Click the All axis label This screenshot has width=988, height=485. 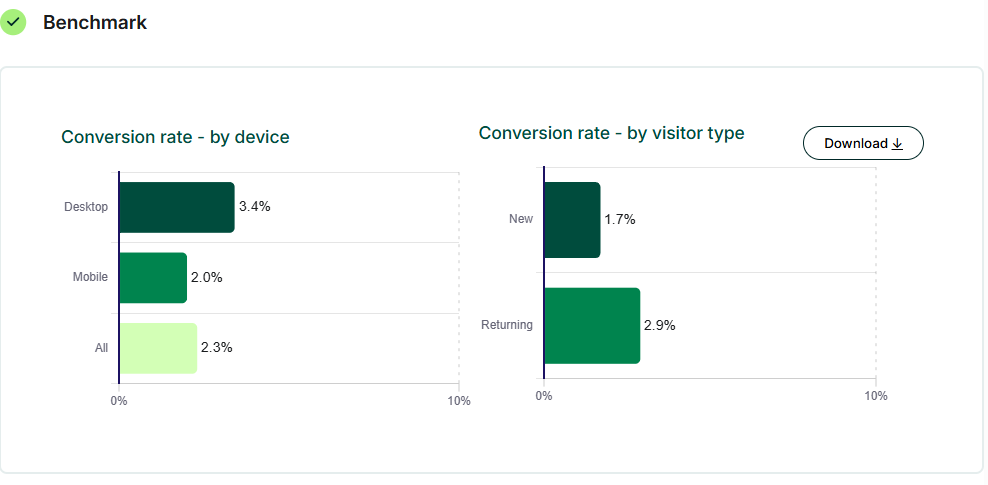101,348
